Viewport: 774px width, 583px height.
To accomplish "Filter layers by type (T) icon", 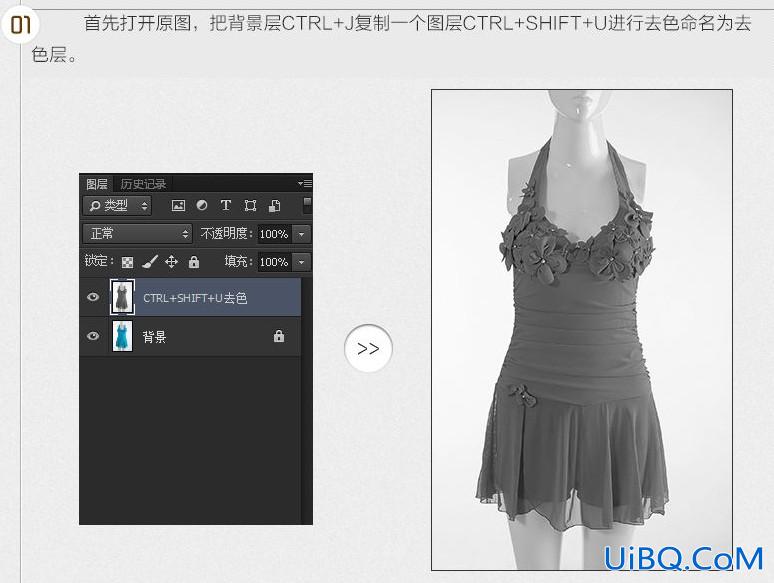I will pos(226,205).
